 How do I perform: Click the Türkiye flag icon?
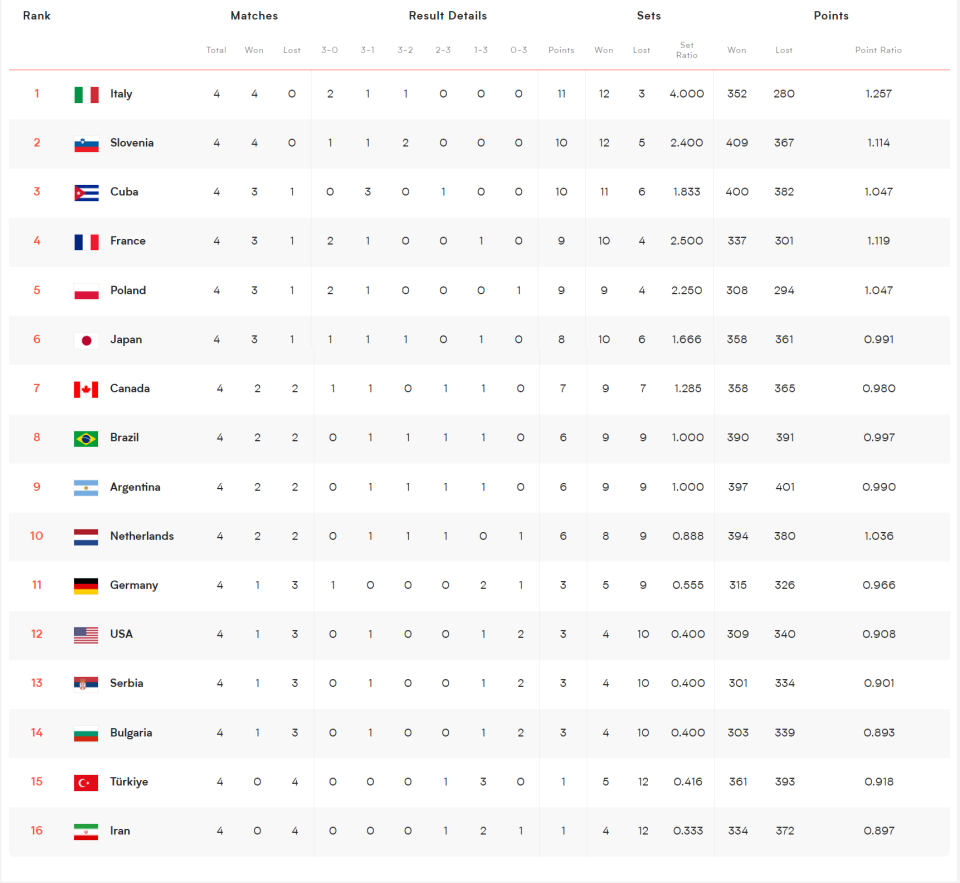86,783
